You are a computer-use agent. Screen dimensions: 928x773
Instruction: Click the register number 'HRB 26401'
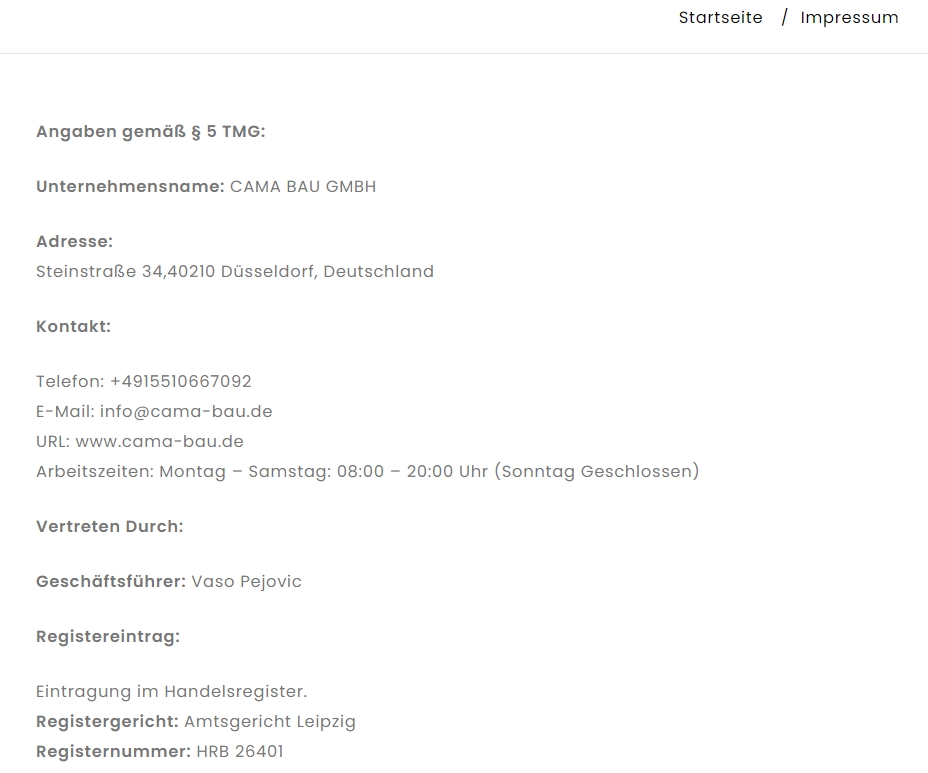click(240, 752)
